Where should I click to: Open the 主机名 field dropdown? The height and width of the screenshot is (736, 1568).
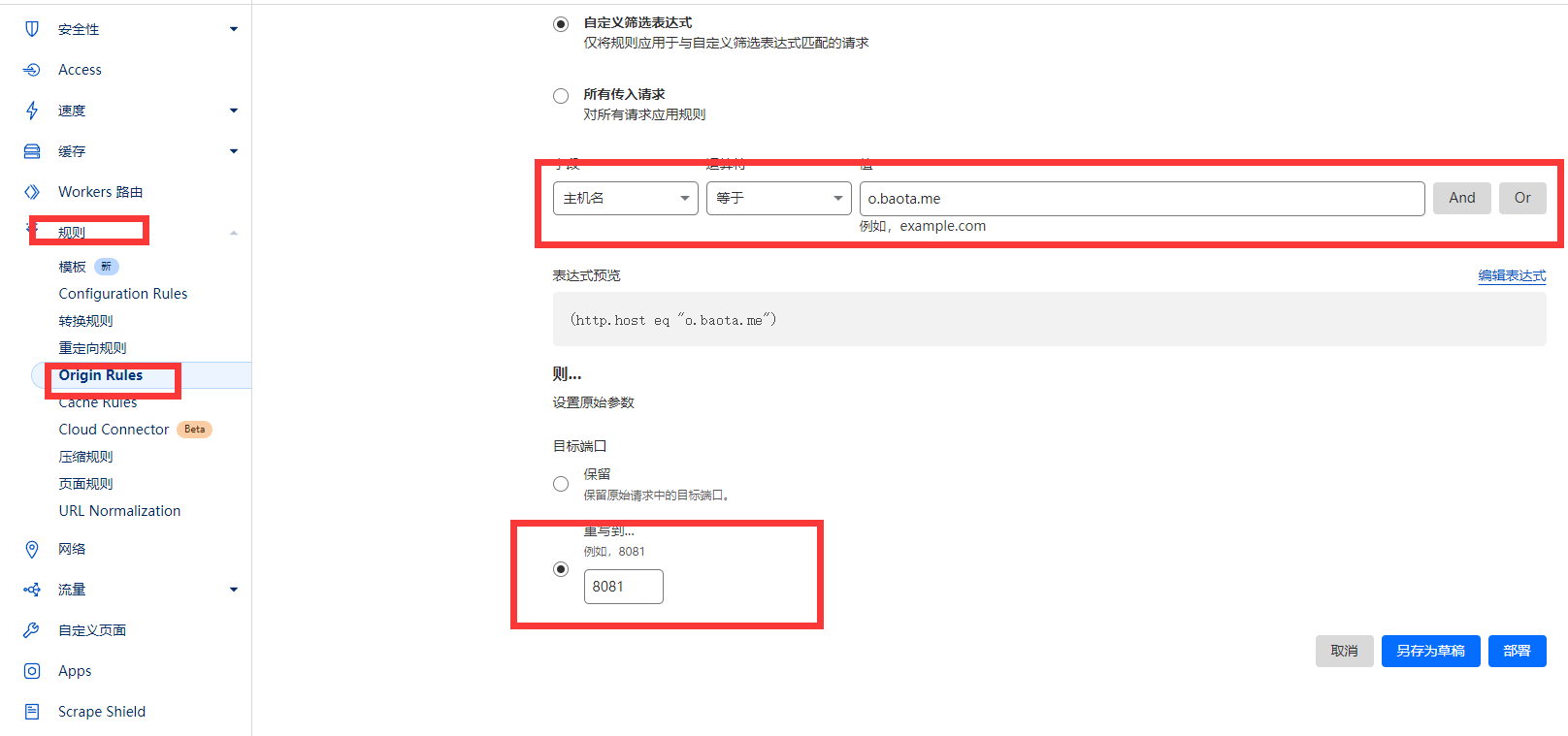(x=625, y=198)
